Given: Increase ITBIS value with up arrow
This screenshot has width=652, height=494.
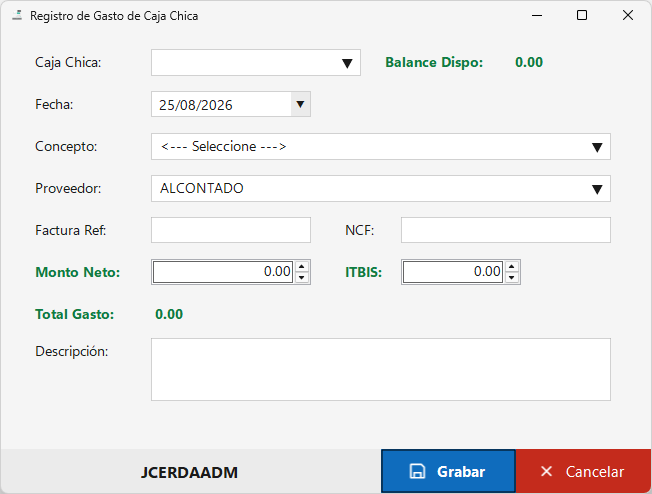Looking at the screenshot, I should tap(512, 267).
